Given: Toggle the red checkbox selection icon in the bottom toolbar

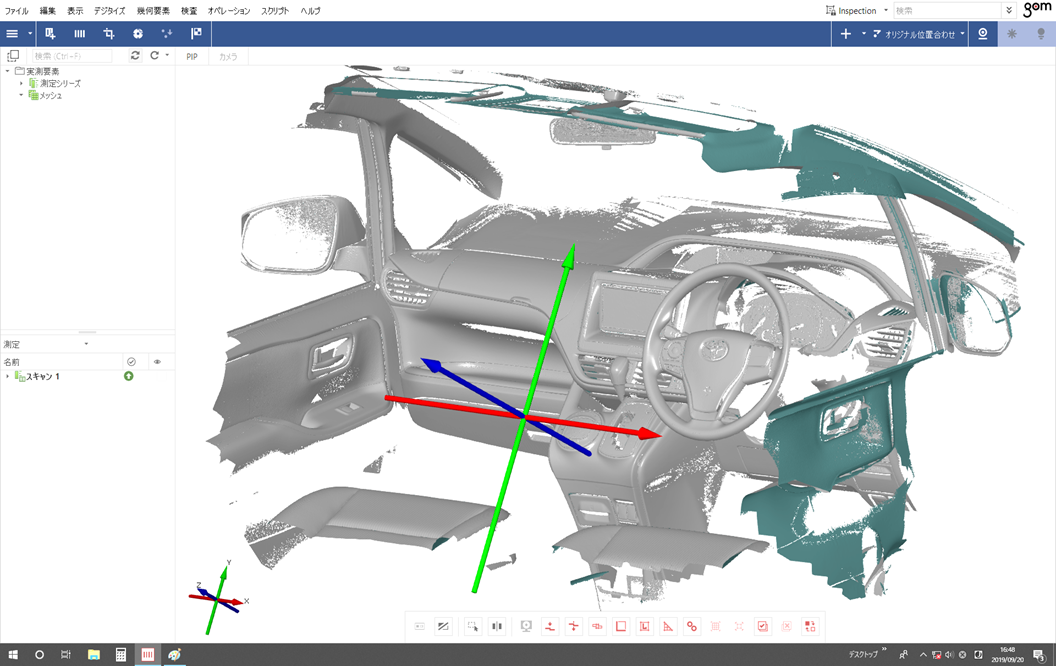Looking at the screenshot, I should click(762, 626).
